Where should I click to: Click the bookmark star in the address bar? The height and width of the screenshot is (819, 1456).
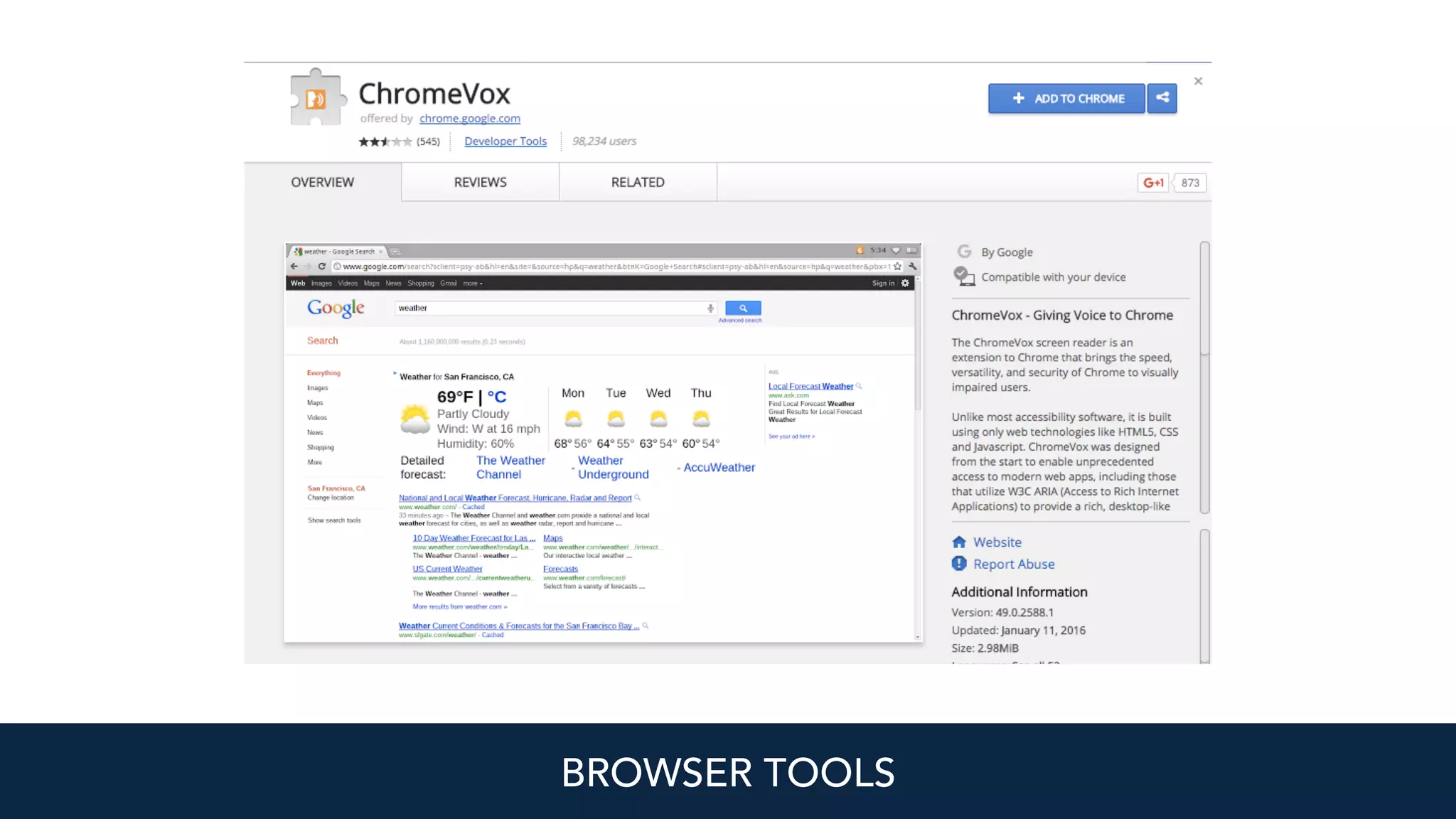coord(898,267)
